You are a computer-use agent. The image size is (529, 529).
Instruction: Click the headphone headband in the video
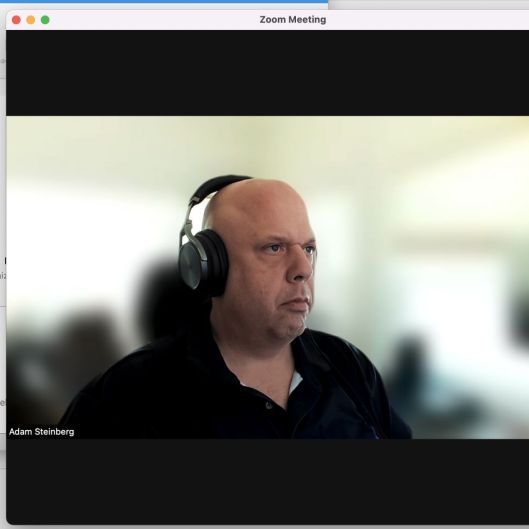[x=216, y=188]
